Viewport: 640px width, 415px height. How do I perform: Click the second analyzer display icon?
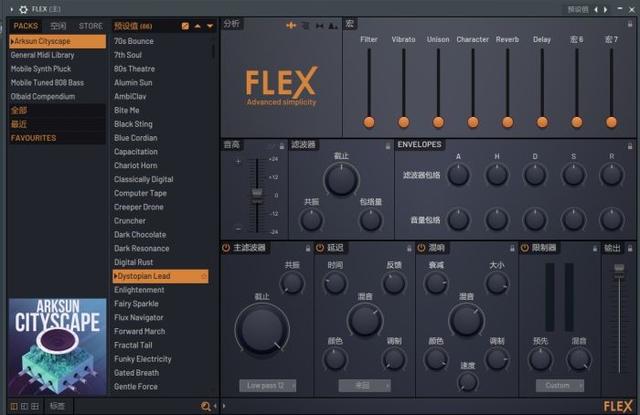click(x=305, y=26)
